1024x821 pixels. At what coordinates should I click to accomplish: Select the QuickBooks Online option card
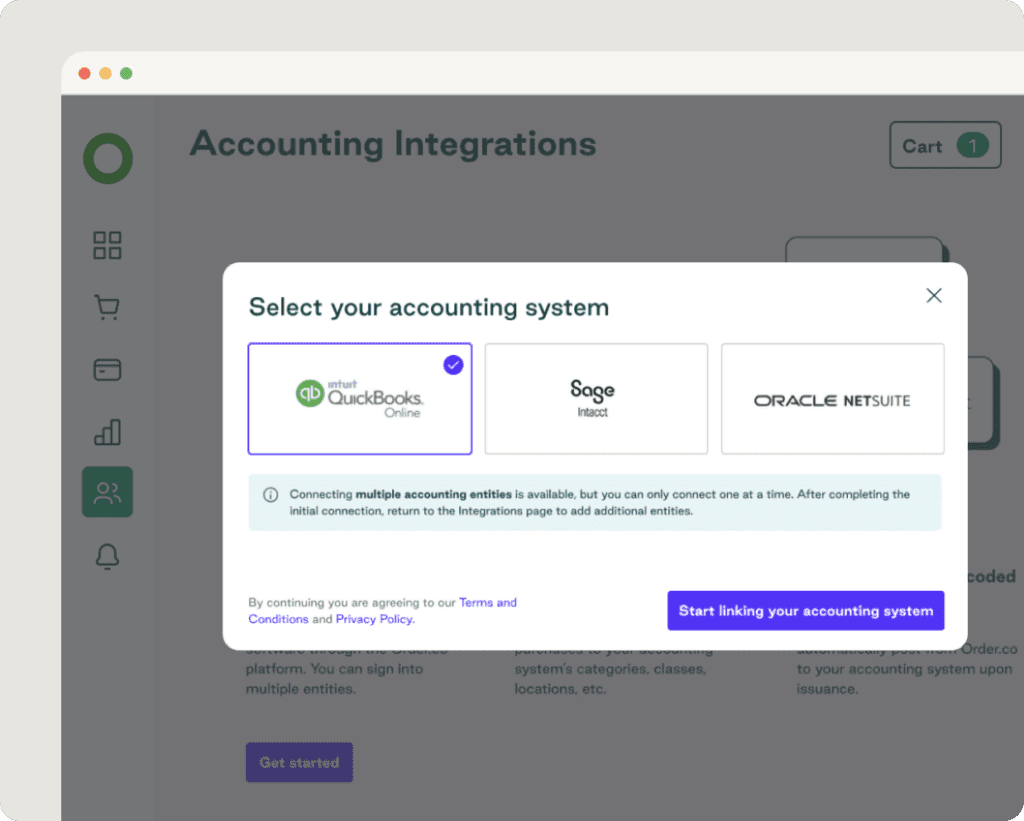tap(360, 398)
